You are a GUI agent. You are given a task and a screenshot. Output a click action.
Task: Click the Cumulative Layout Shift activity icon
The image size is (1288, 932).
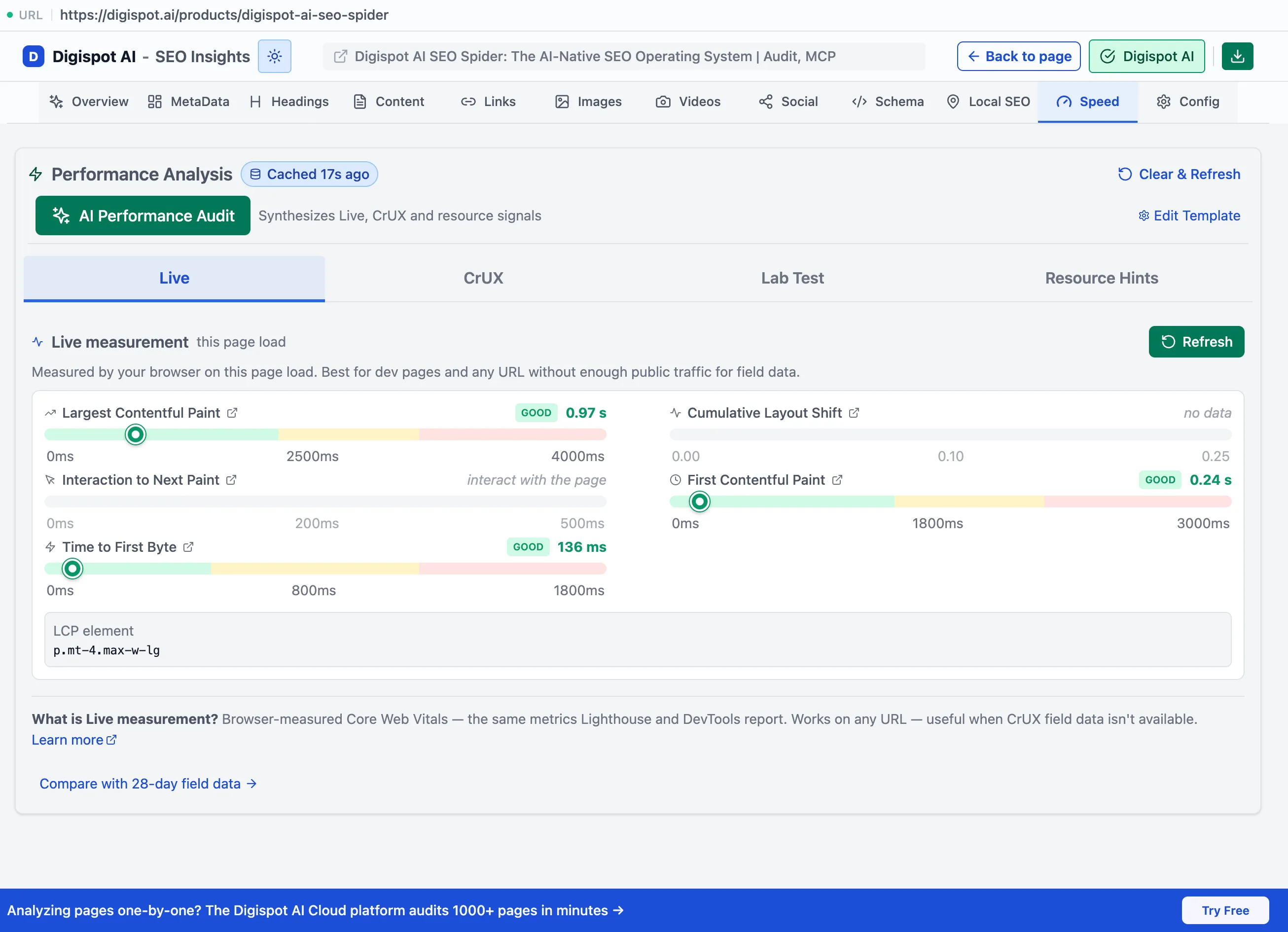675,413
